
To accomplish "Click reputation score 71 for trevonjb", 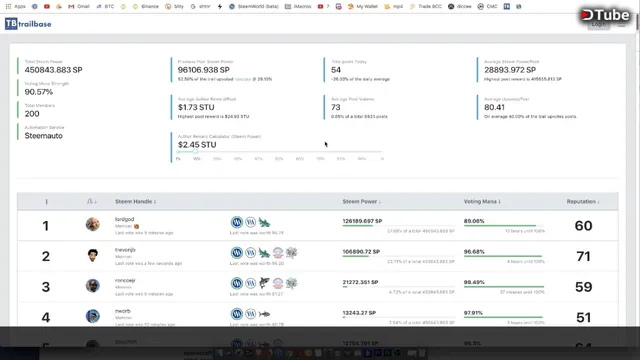I will tap(583, 256).
